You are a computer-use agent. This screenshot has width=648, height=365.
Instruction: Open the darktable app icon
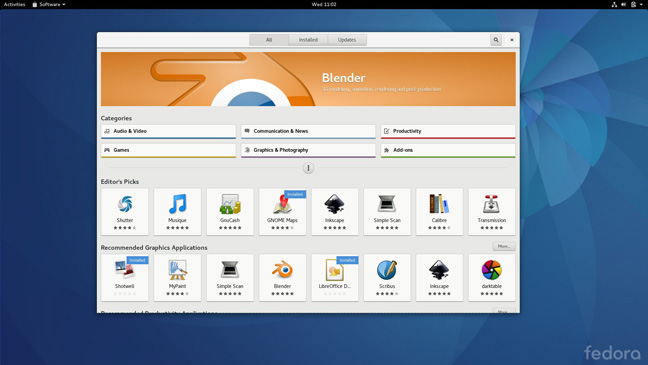click(x=491, y=270)
